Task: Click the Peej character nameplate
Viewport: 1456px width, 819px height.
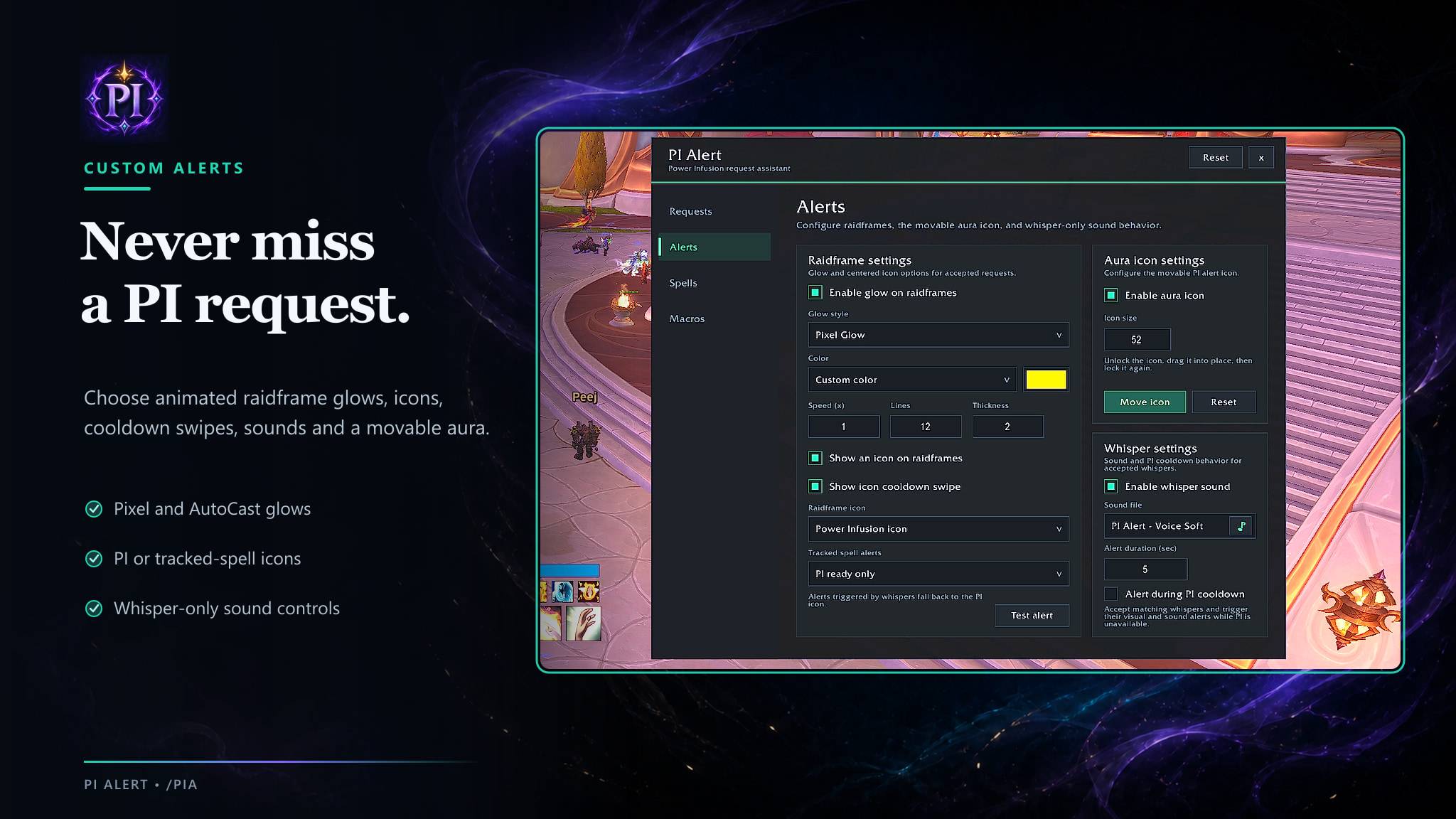Action: pyautogui.click(x=585, y=397)
